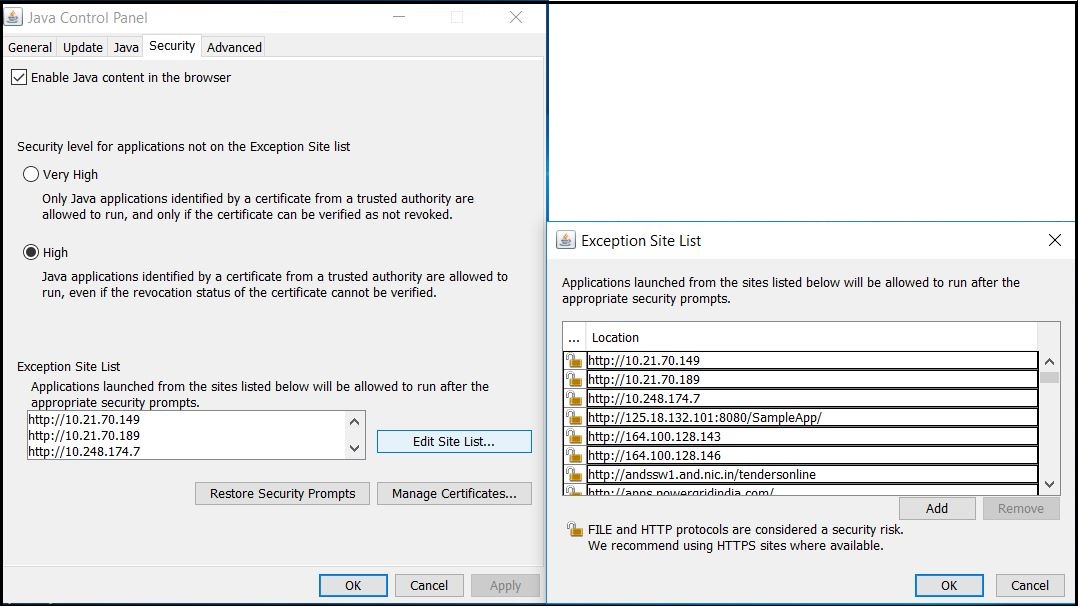Click the lock beside http://andssw1.and.nic.in/tendersonline
Screen dimensions: 1078x606
(x=574, y=474)
